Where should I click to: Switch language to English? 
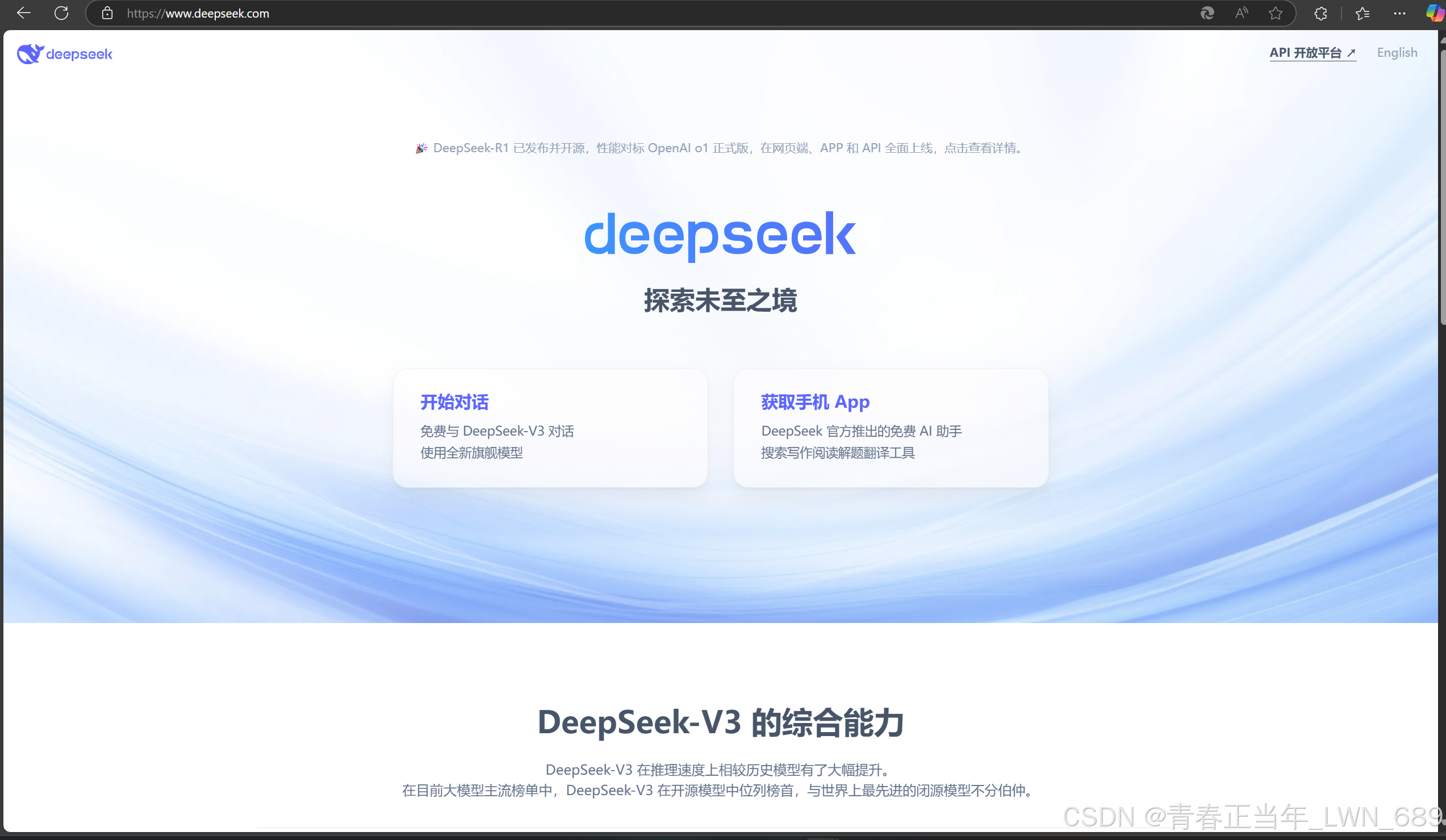[x=1397, y=53]
